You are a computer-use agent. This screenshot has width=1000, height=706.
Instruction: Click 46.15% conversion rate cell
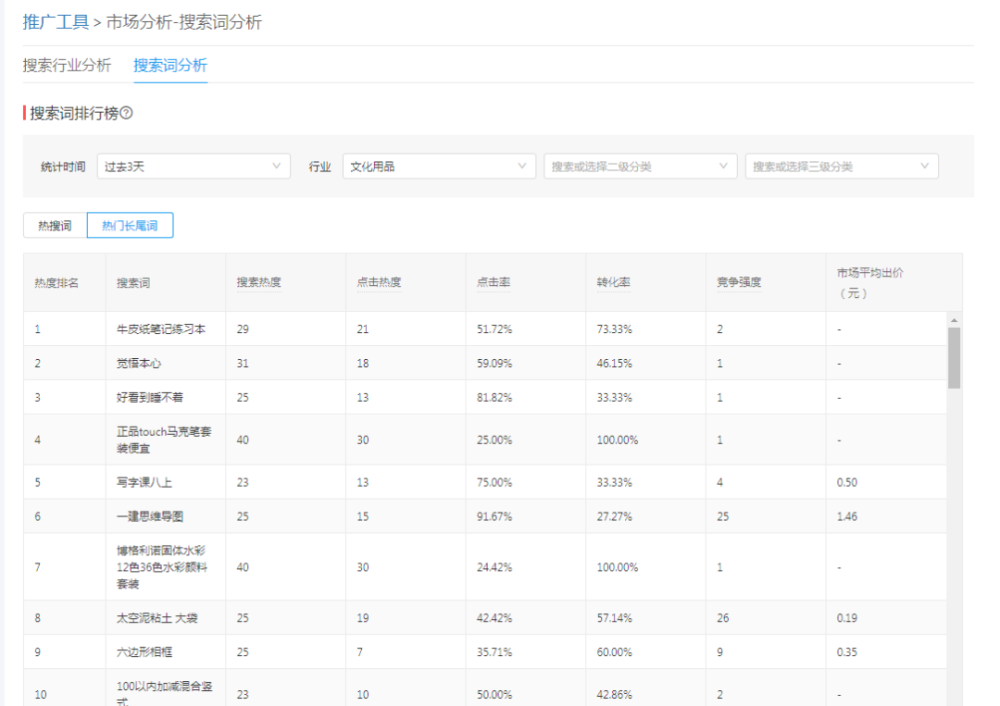pyautogui.click(x=614, y=364)
